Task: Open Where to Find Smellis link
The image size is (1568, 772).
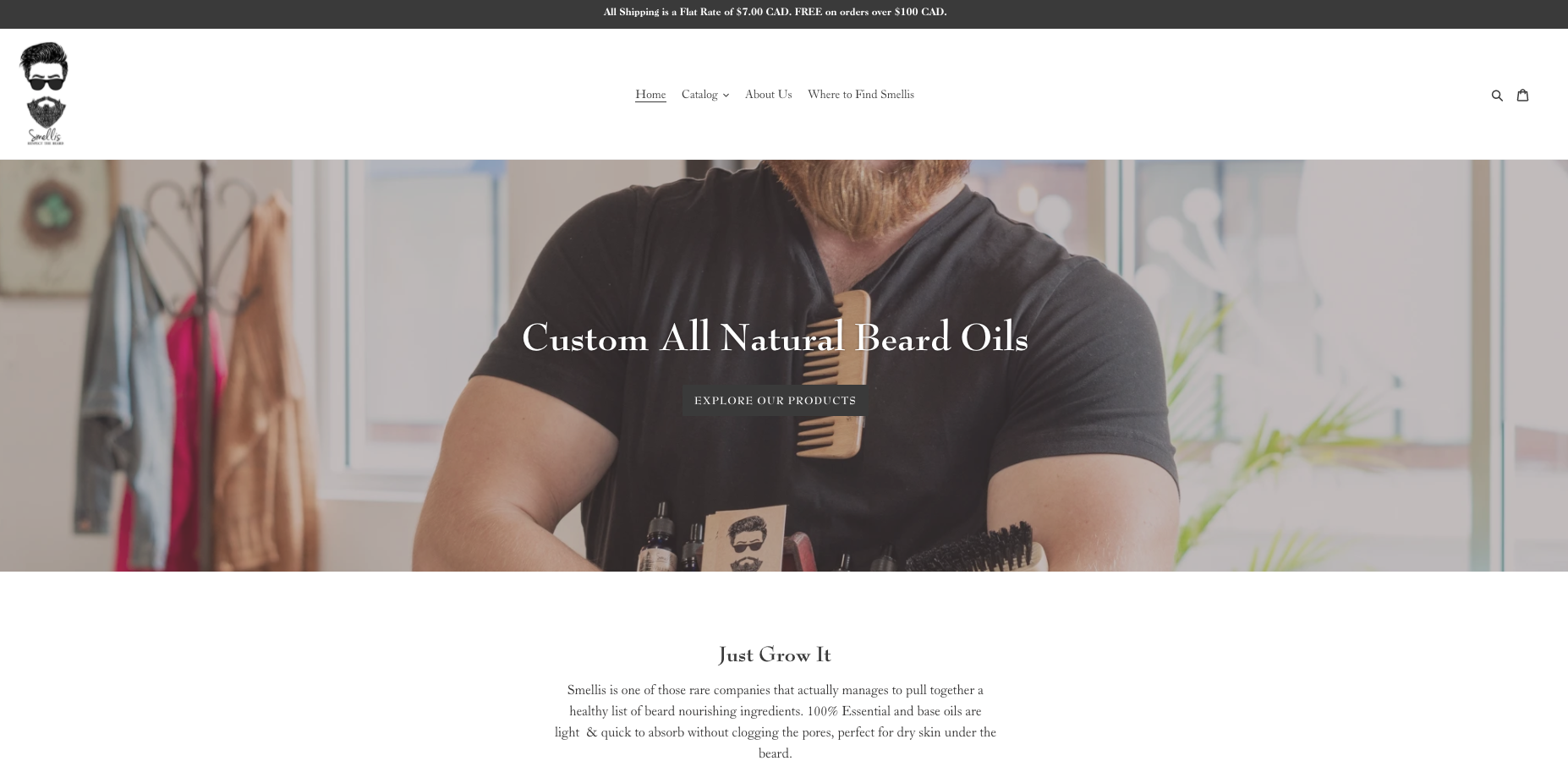Action: [x=860, y=94]
